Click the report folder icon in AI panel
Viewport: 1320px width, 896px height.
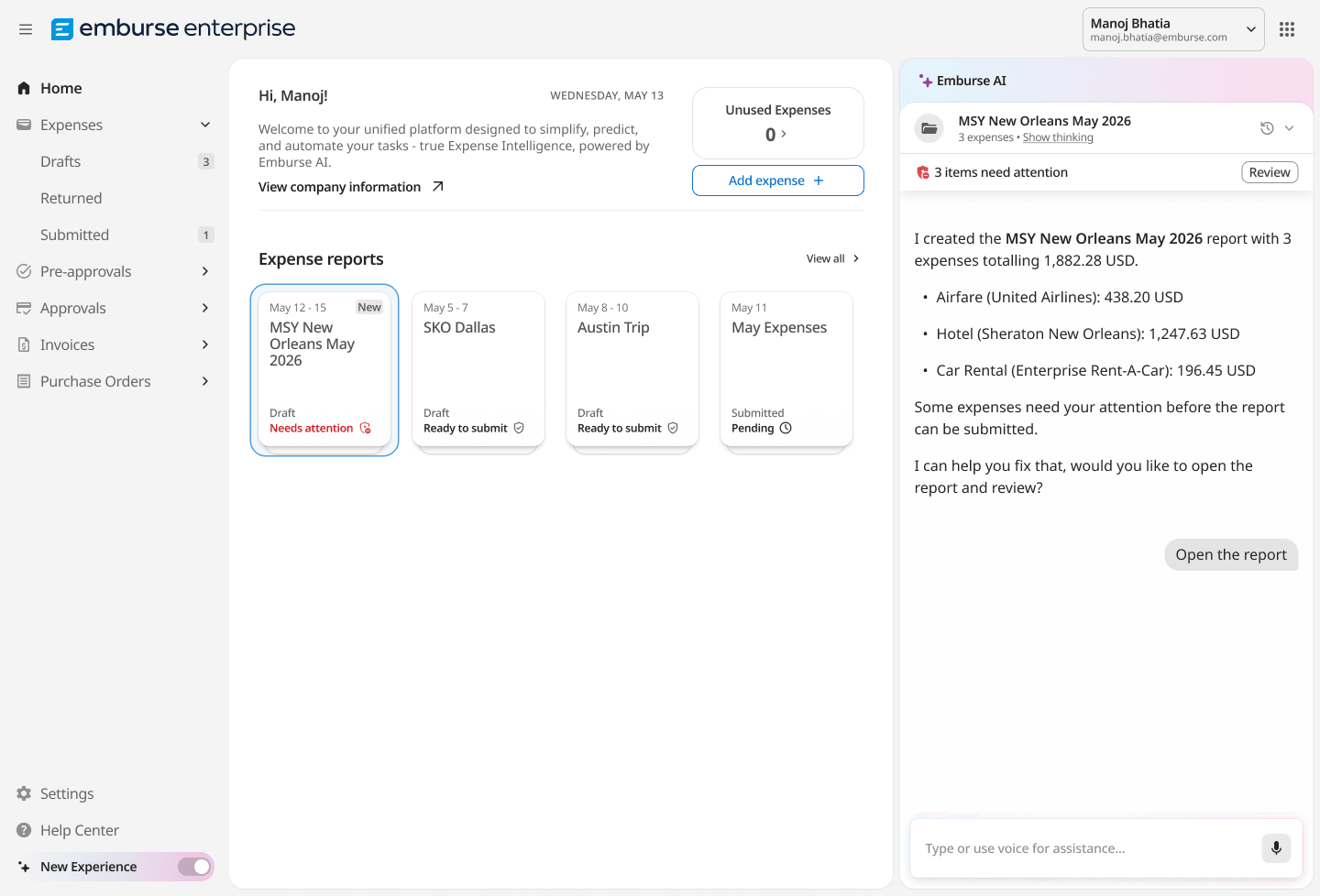click(x=929, y=128)
